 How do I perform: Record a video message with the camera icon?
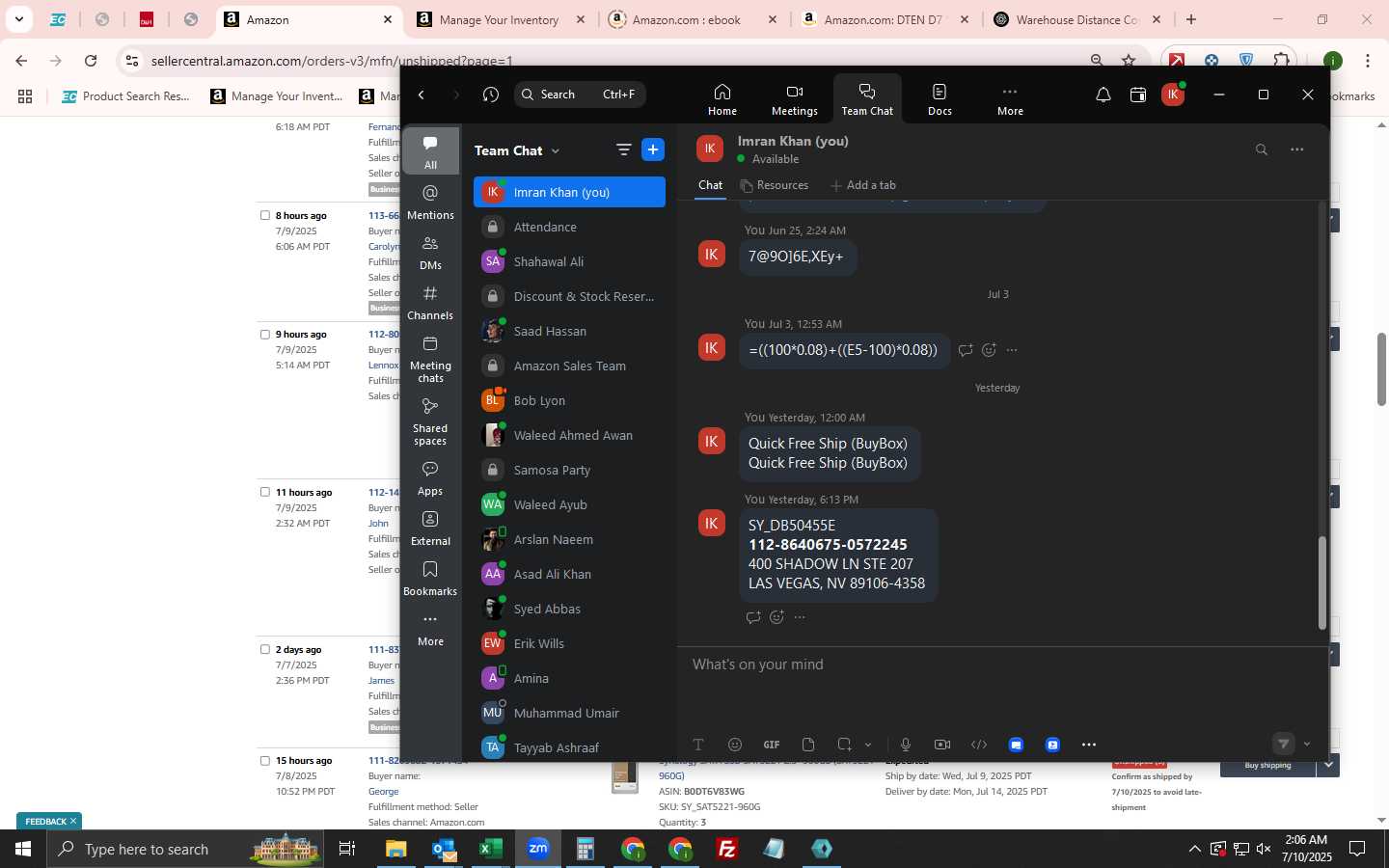click(x=942, y=745)
